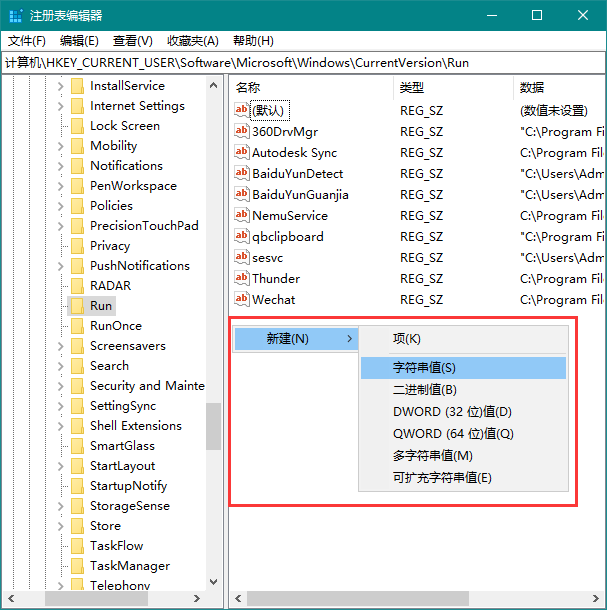This screenshot has width=607, height=610.
Task: Open the 收藏夹(A) menu
Action: (193, 41)
